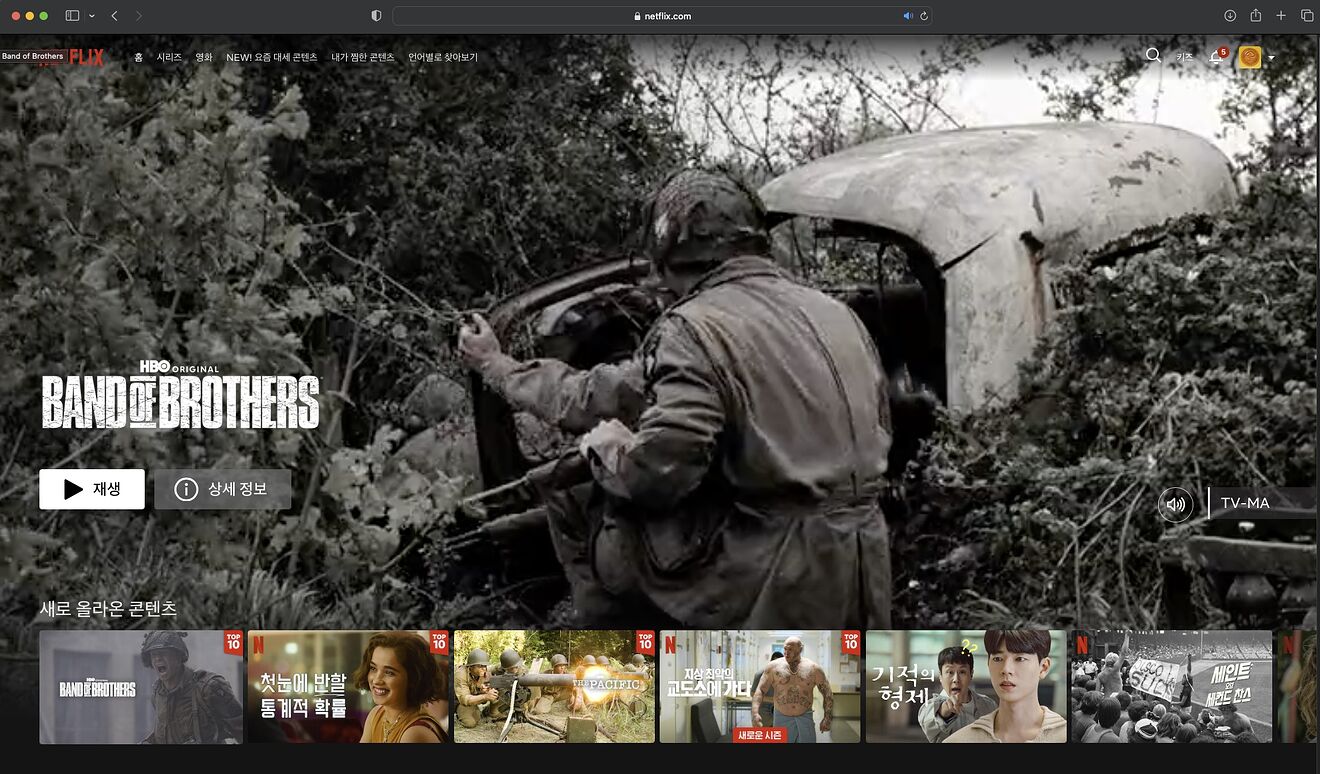This screenshot has width=1320, height=774.
Task: Open the 기적의 형제 thumbnail
Action: (x=966, y=686)
